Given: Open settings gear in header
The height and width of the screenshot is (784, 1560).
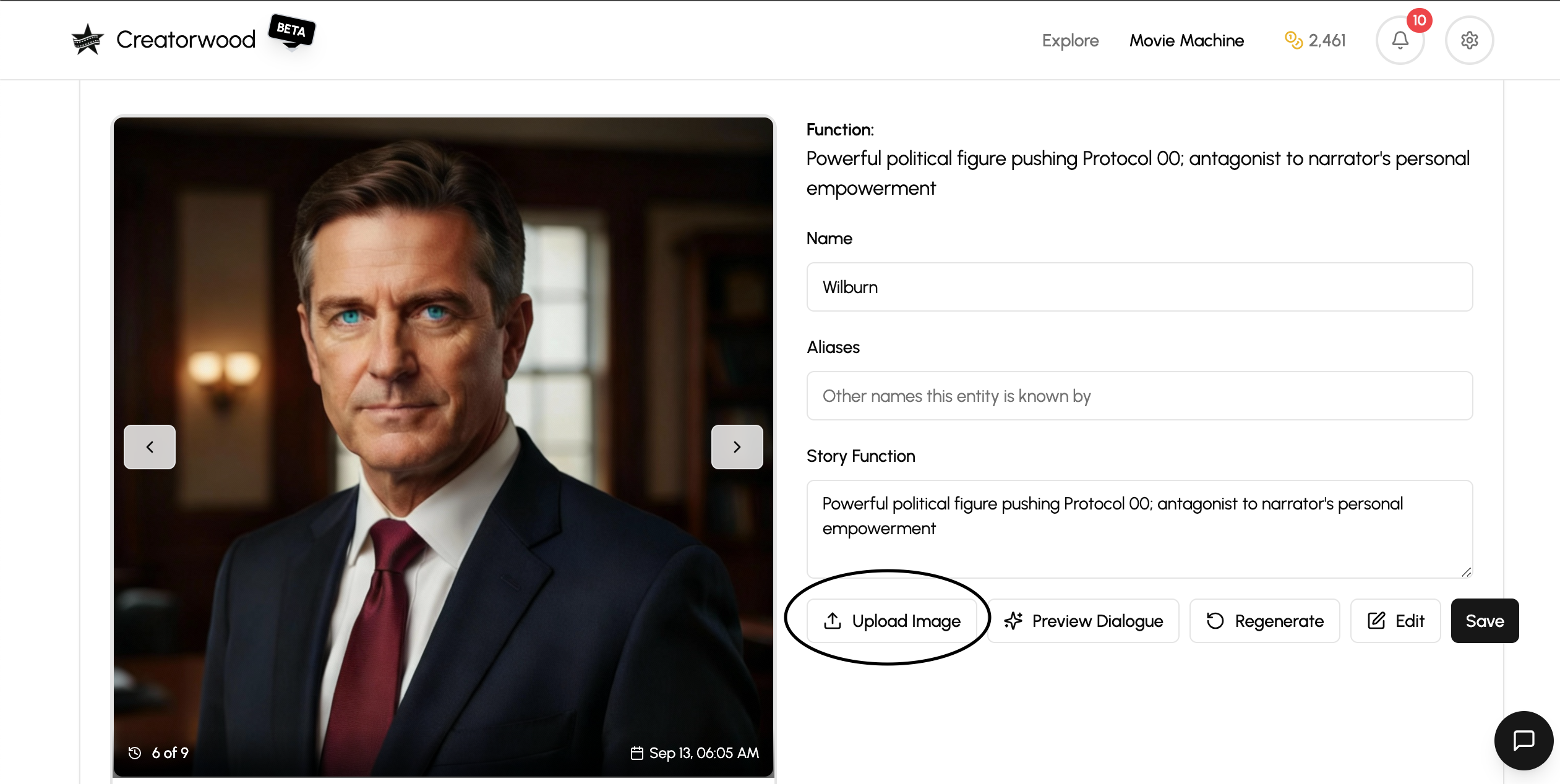Looking at the screenshot, I should point(1469,41).
